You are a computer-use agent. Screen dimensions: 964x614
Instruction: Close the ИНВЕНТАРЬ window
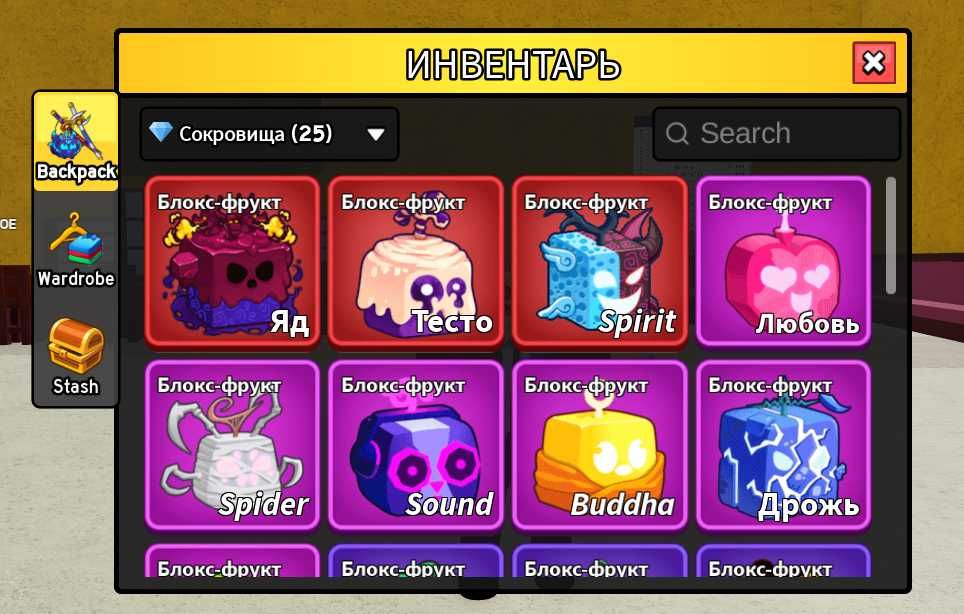(874, 63)
